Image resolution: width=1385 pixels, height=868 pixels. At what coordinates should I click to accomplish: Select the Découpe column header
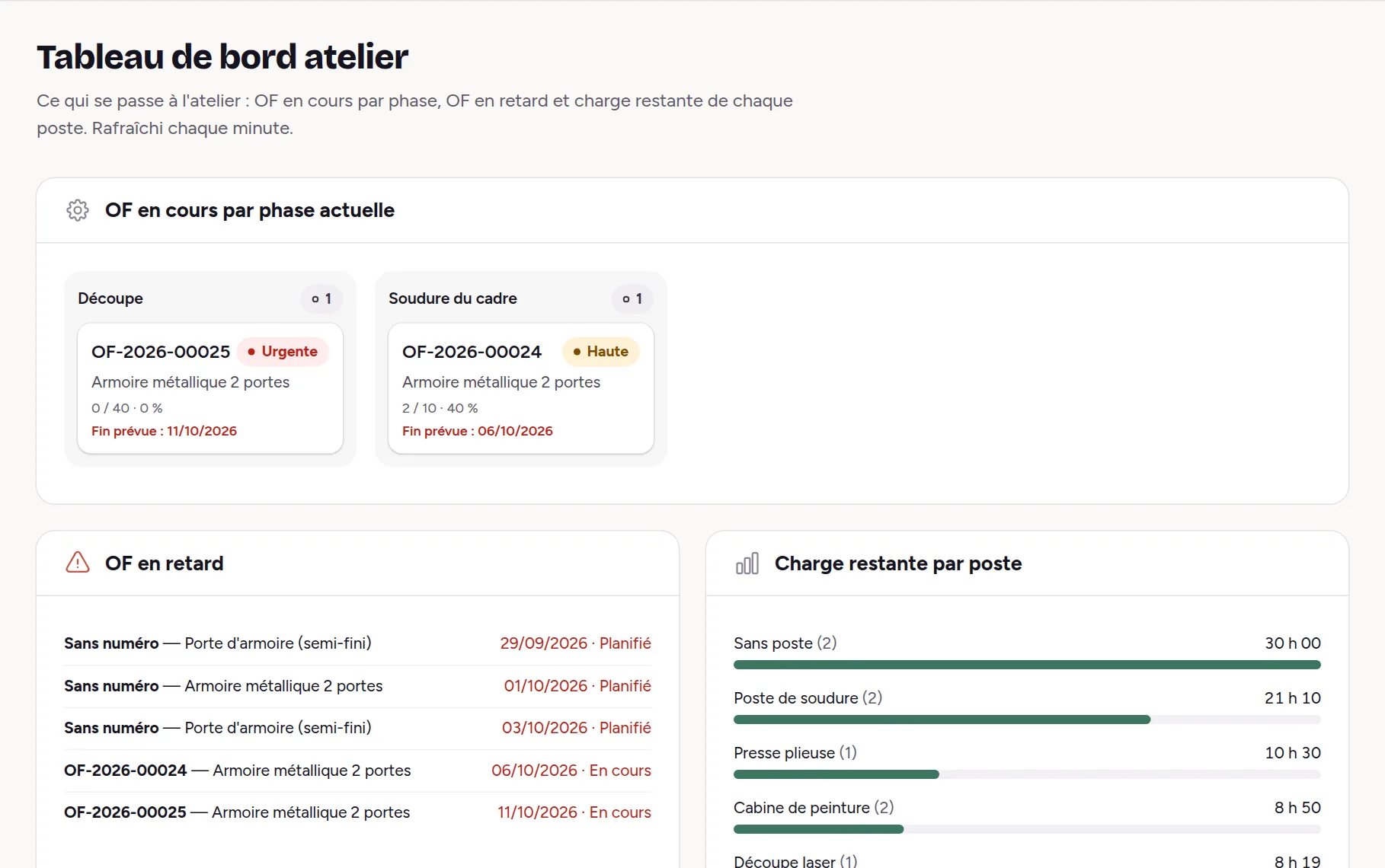pos(110,298)
